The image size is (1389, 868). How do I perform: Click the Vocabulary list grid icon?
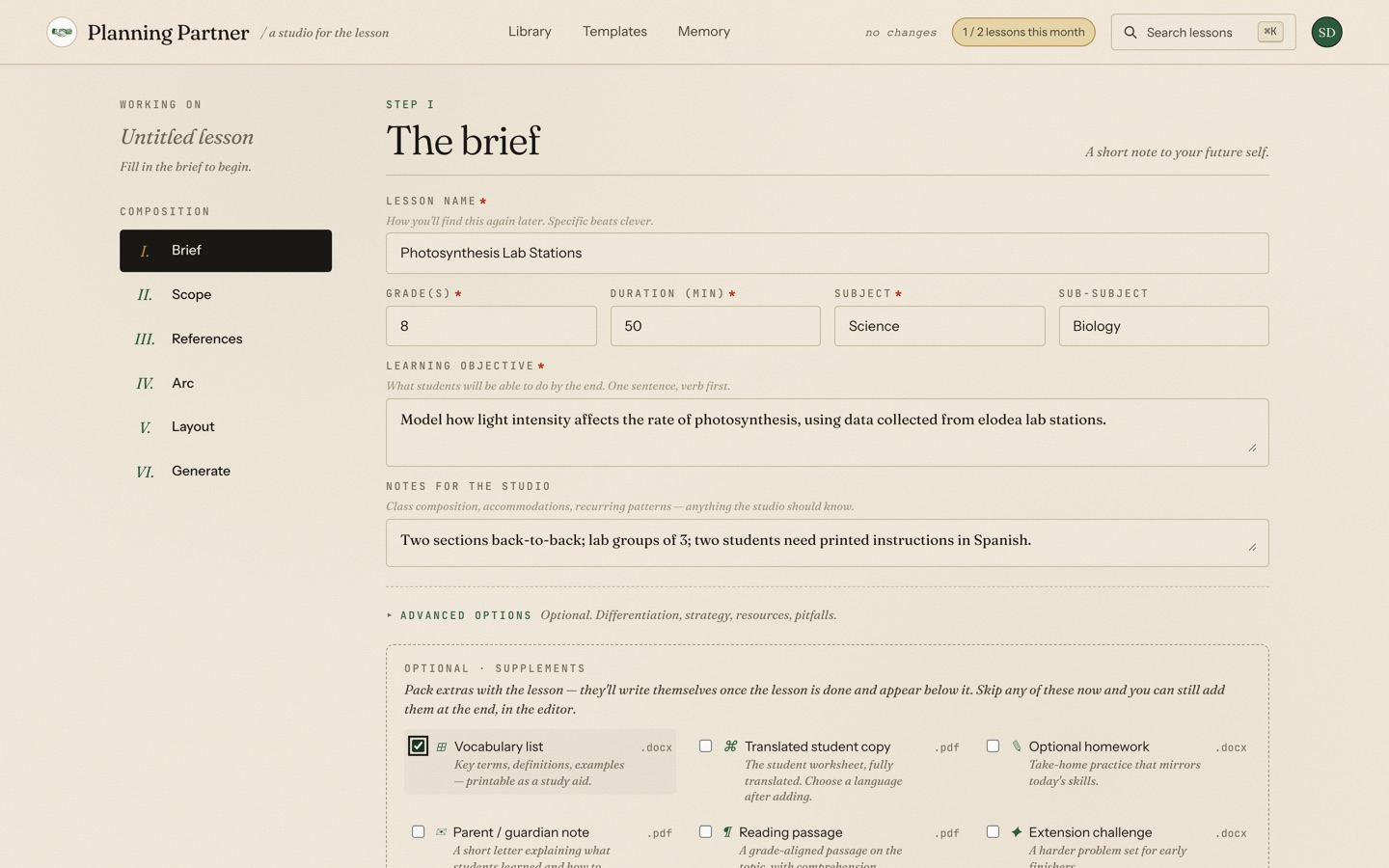pyautogui.click(x=442, y=746)
